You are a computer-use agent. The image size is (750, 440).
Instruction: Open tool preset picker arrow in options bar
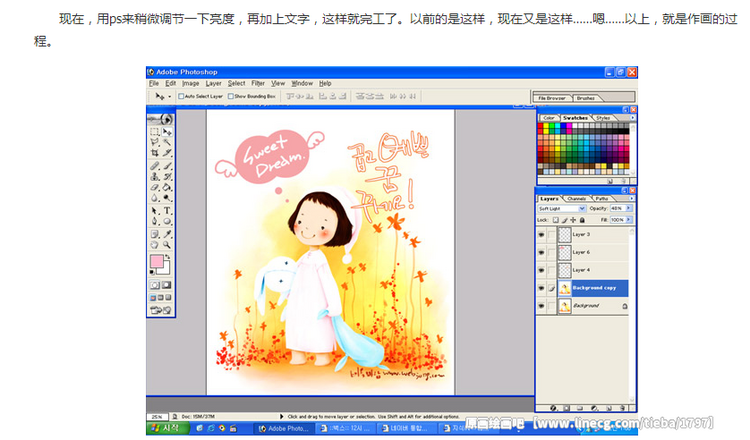[x=169, y=97]
